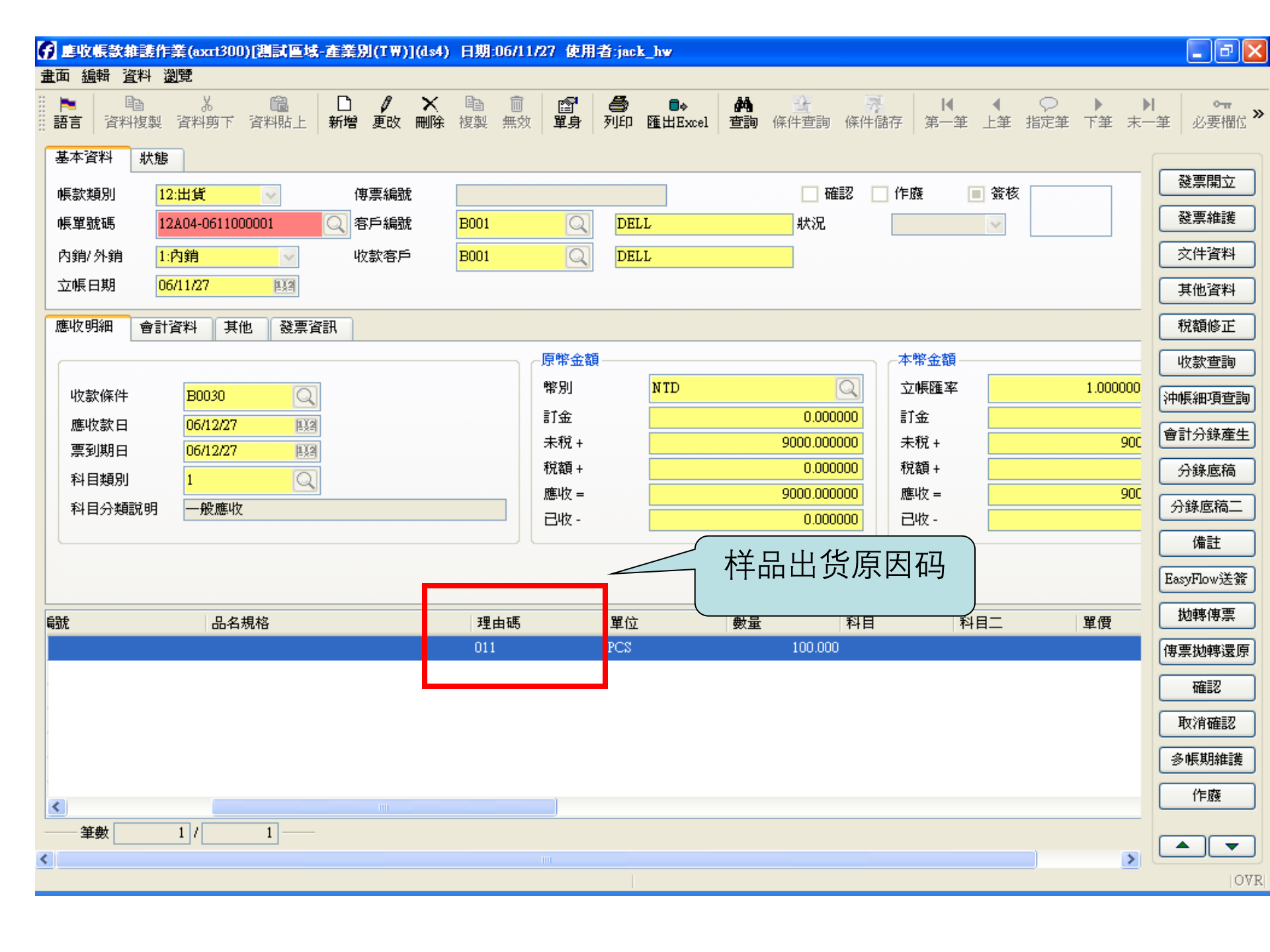Expand the 內銷/外銷 dropdown
The image size is (1270, 952).
tap(288, 257)
